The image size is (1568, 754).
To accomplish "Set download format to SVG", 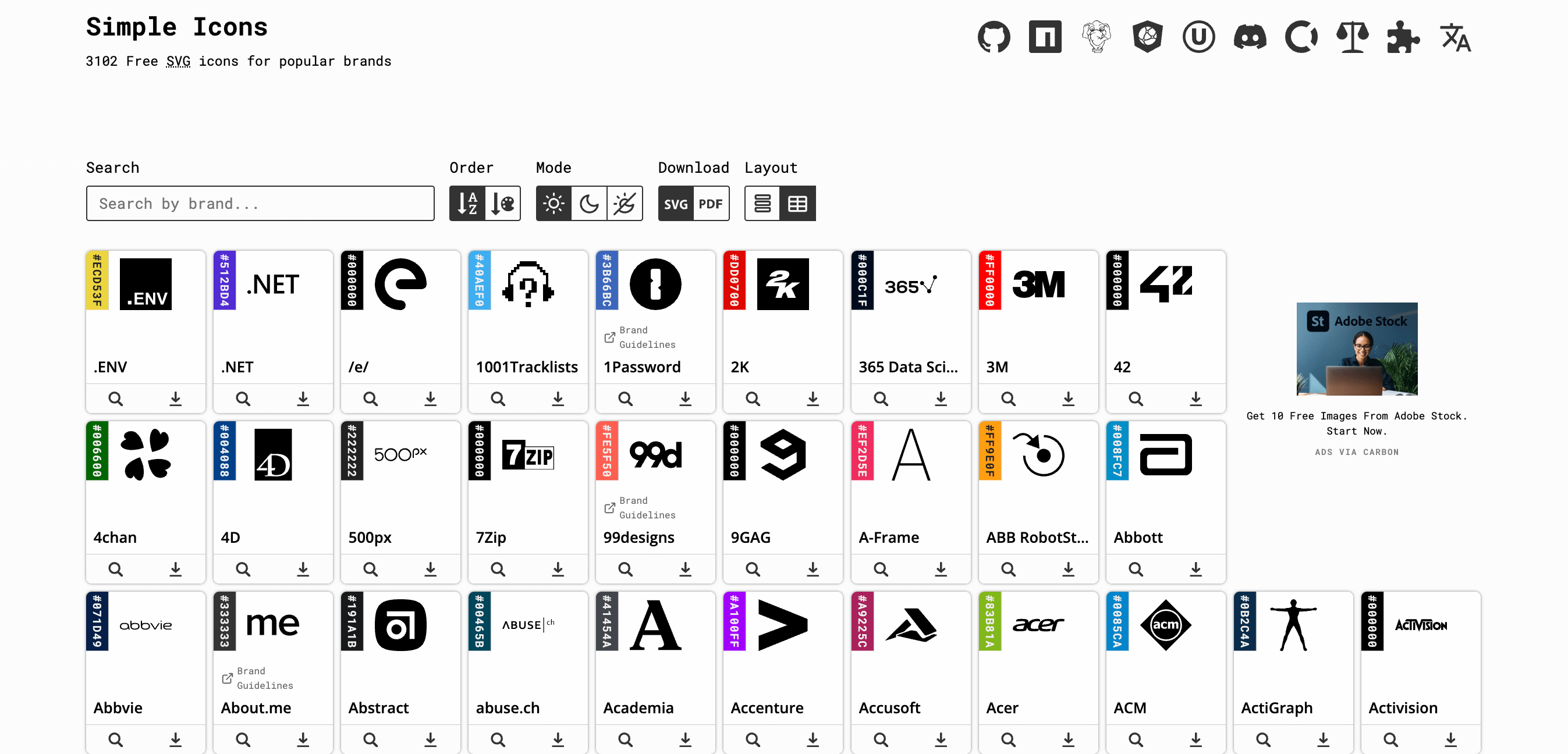I will (676, 203).
